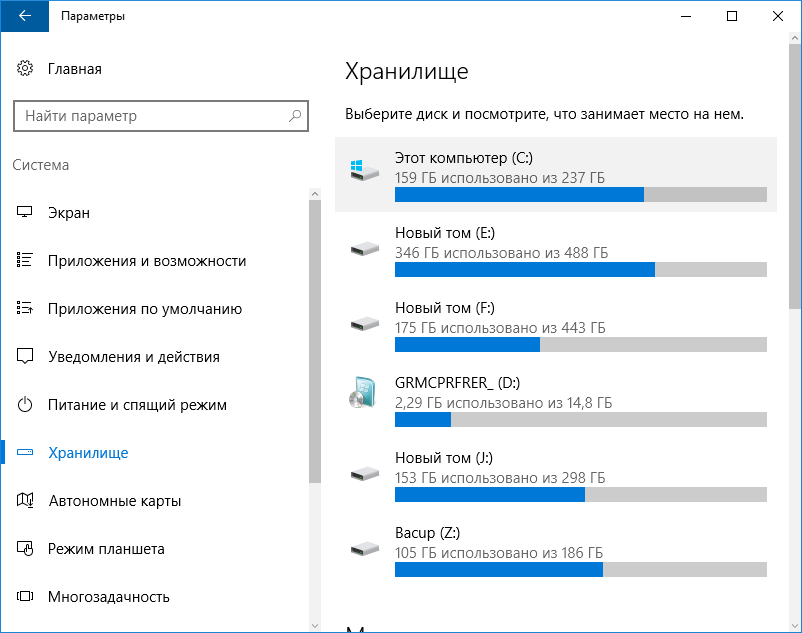Open the Default apps settings page
Viewport: 802px width, 633px height.
click(145, 309)
